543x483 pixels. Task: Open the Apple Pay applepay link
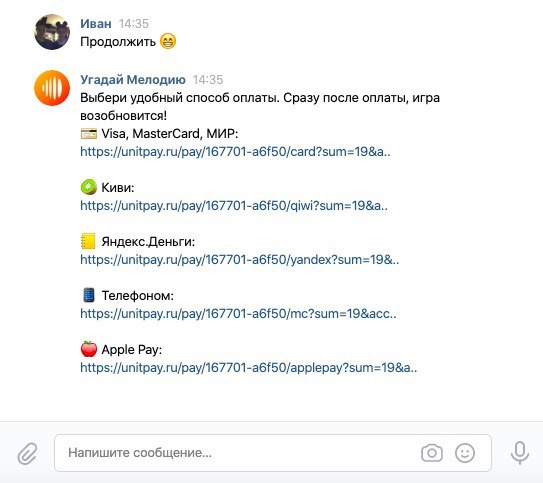tap(249, 368)
